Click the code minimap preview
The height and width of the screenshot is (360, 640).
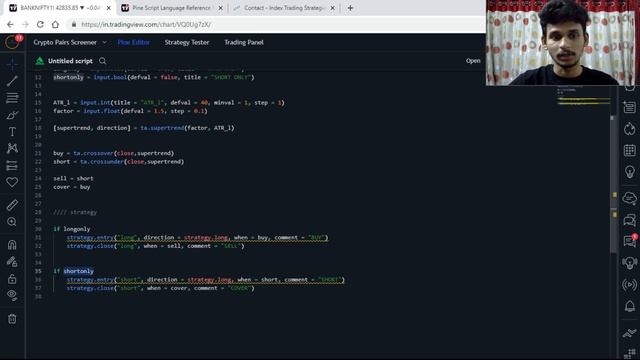pos(584,96)
